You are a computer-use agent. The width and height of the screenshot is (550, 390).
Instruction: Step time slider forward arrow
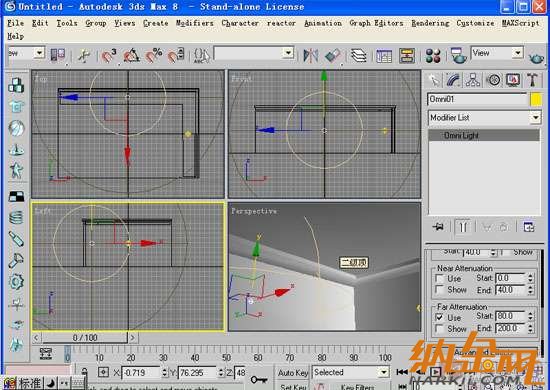pos(133,338)
